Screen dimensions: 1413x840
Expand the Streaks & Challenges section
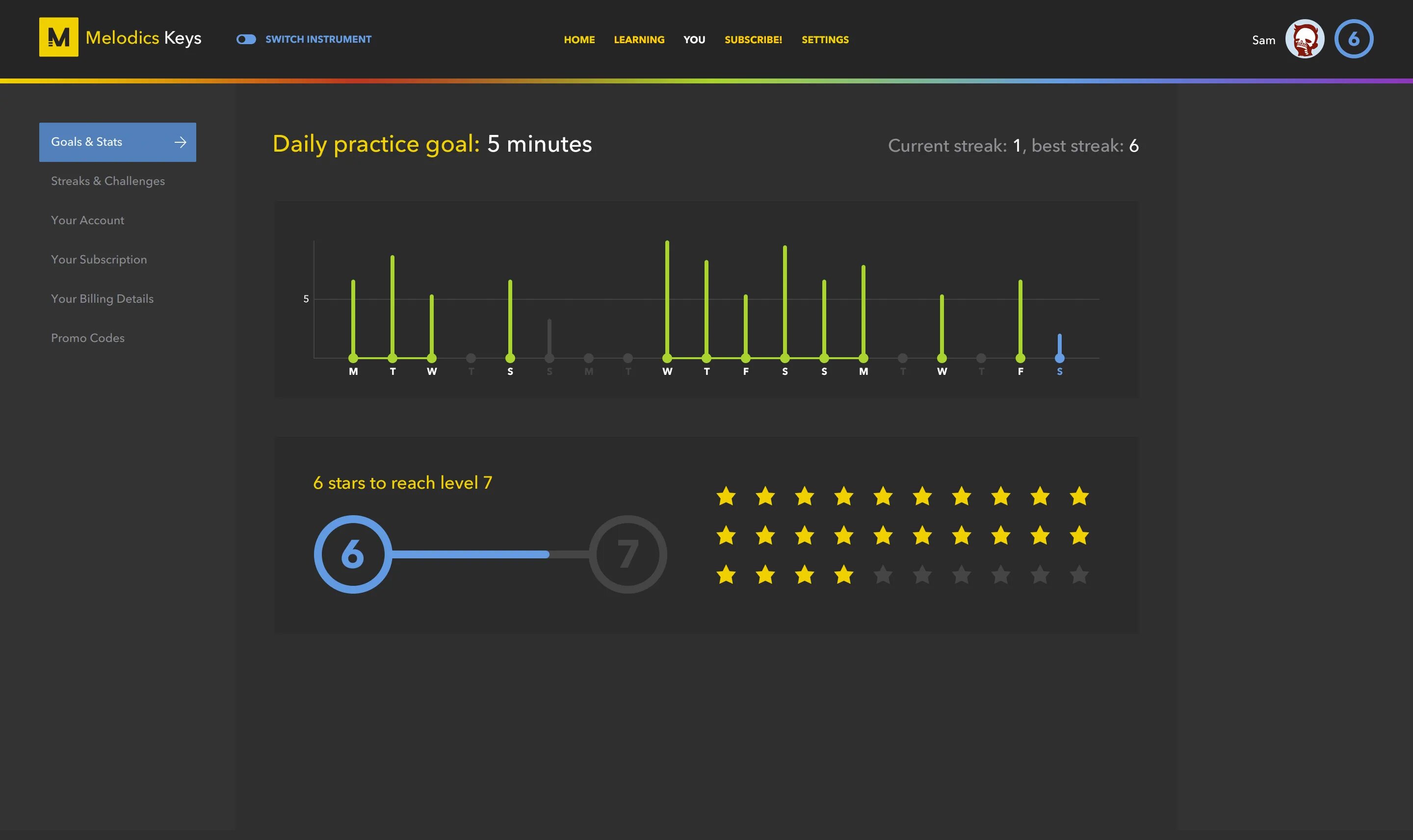(x=108, y=181)
